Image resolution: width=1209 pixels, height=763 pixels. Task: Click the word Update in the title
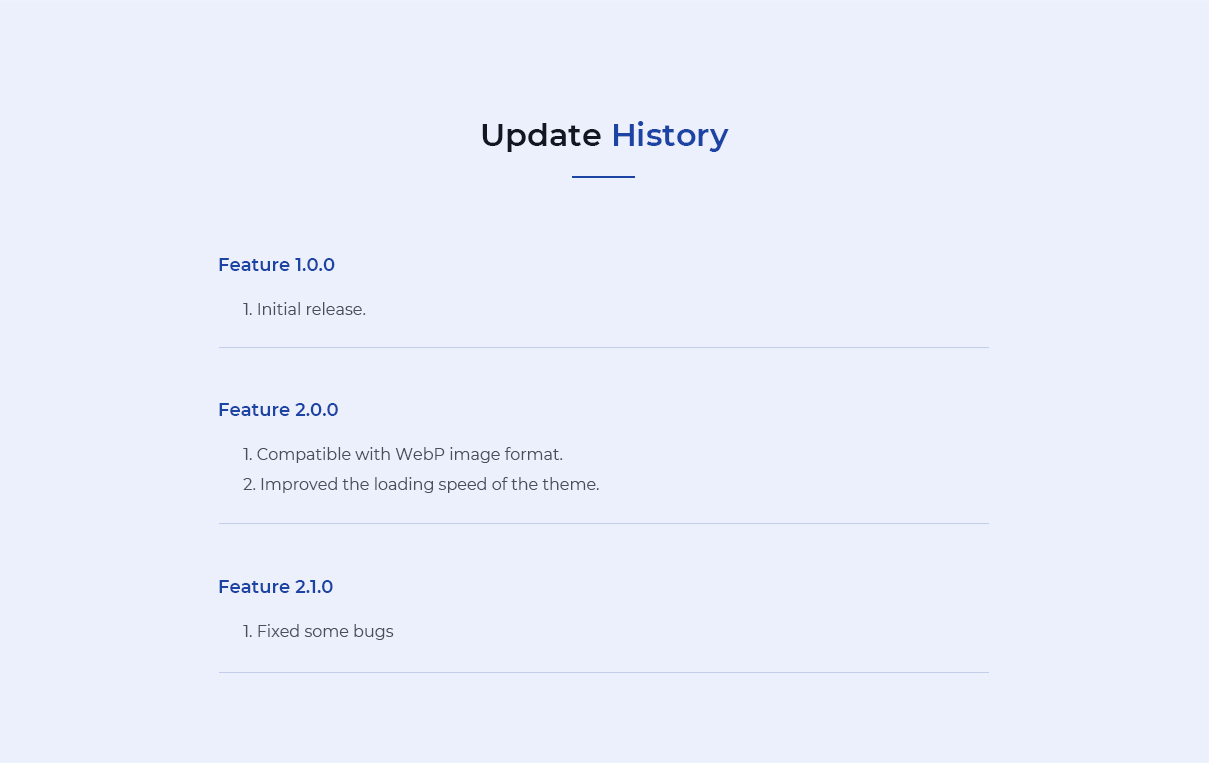(x=541, y=135)
